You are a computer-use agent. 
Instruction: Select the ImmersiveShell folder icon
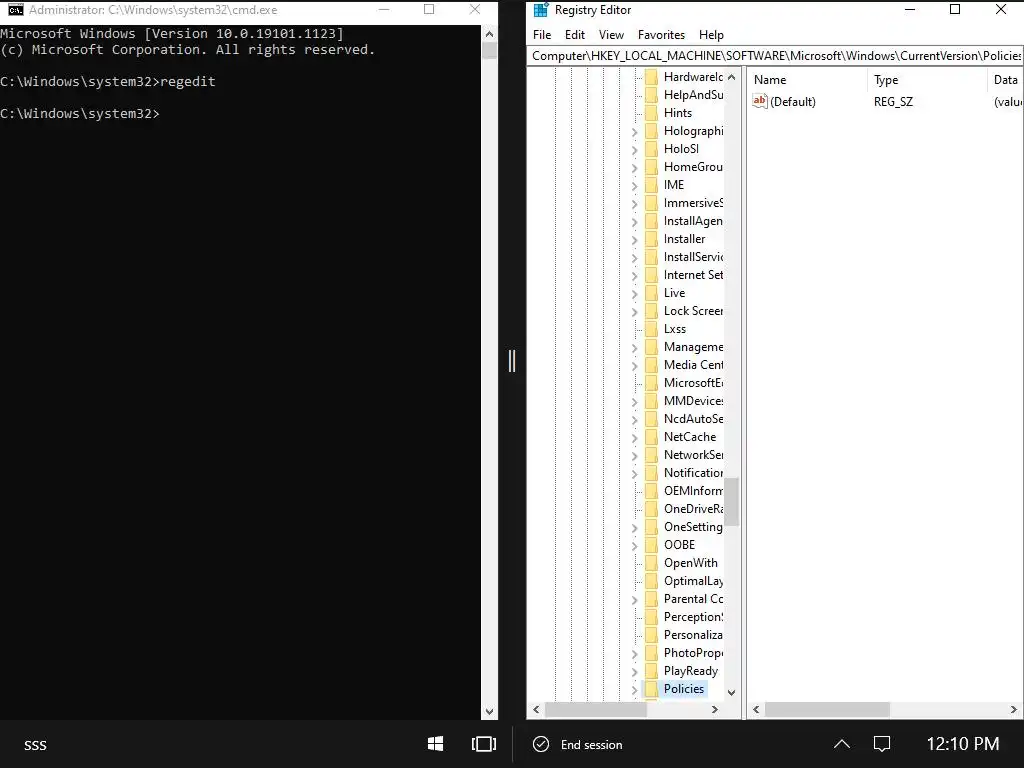[651, 203]
